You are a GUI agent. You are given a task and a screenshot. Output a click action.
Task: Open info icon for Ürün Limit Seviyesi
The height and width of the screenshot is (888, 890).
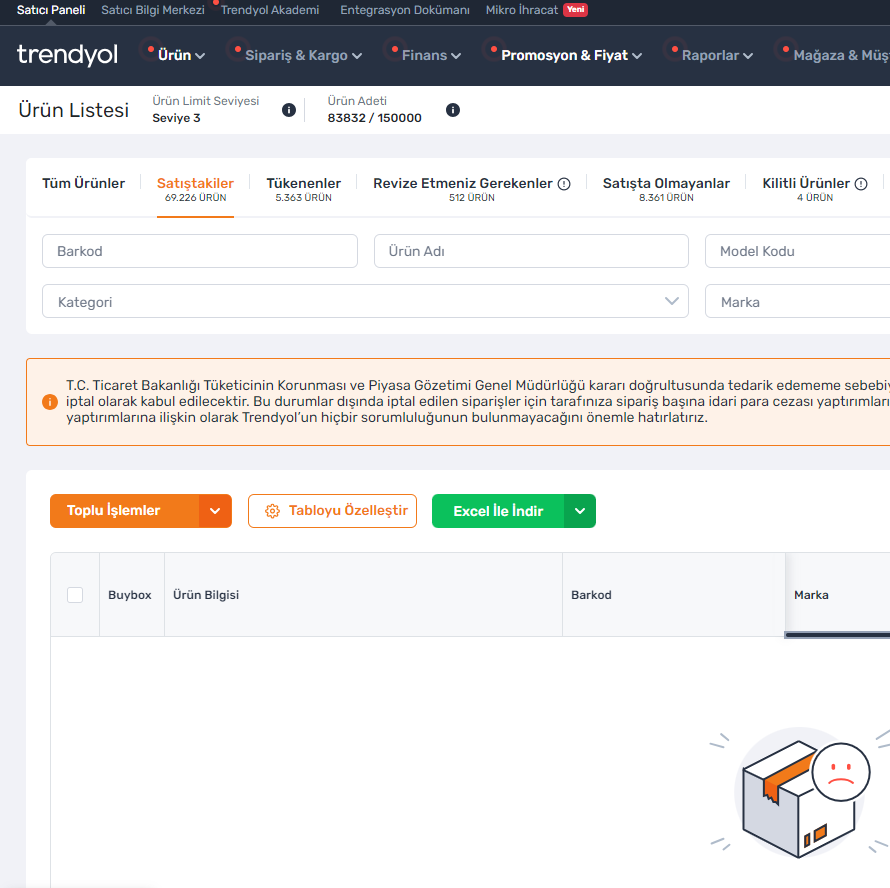(289, 110)
